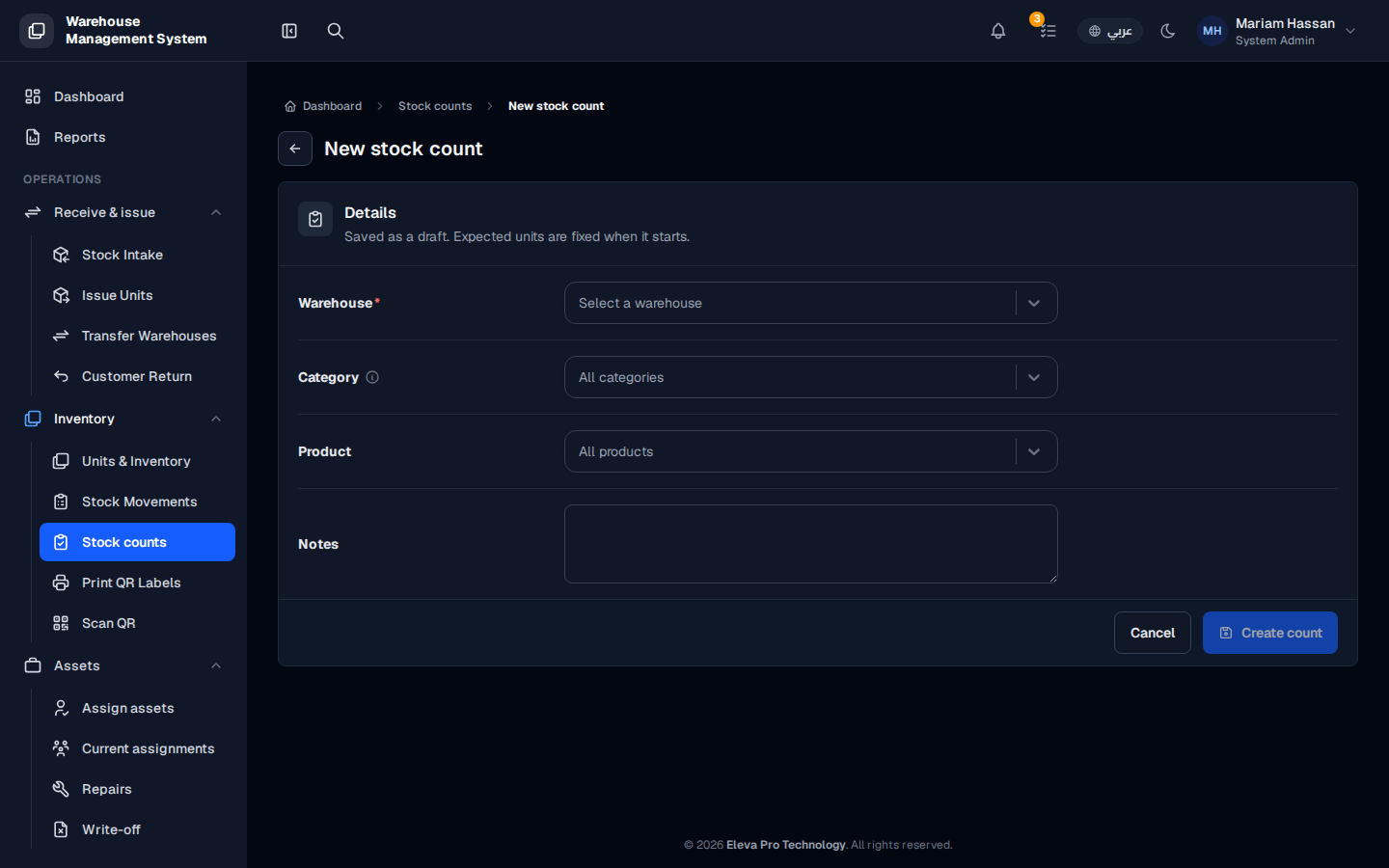Open Current assignments page
This screenshot has width=1389, height=868.
(x=137, y=748)
